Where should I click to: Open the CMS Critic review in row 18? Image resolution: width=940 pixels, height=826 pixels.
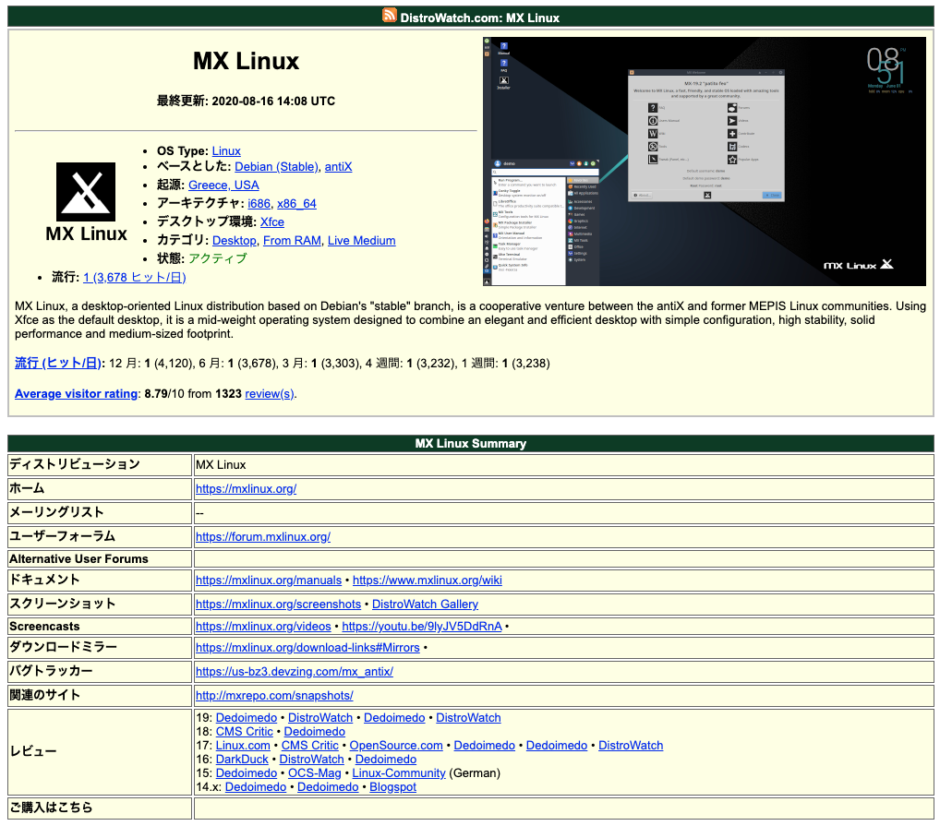tap(245, 731)
